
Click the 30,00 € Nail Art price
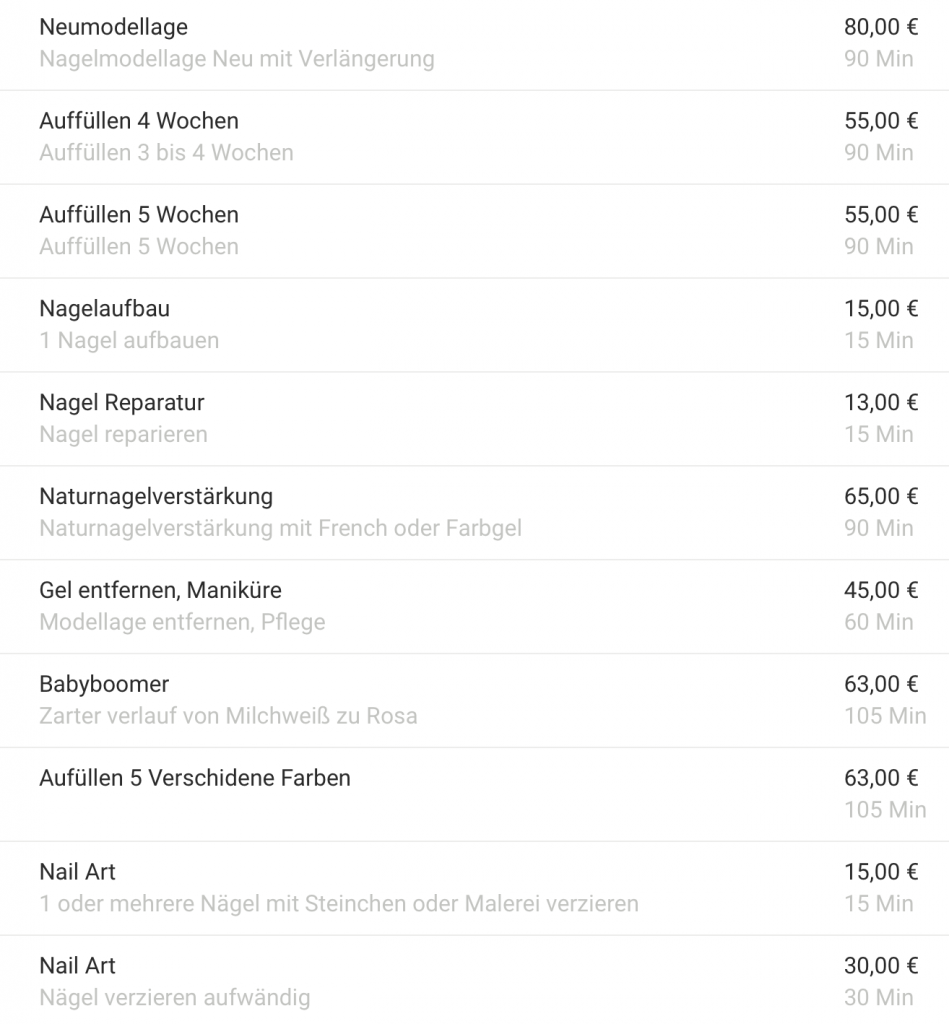(880, 966)
